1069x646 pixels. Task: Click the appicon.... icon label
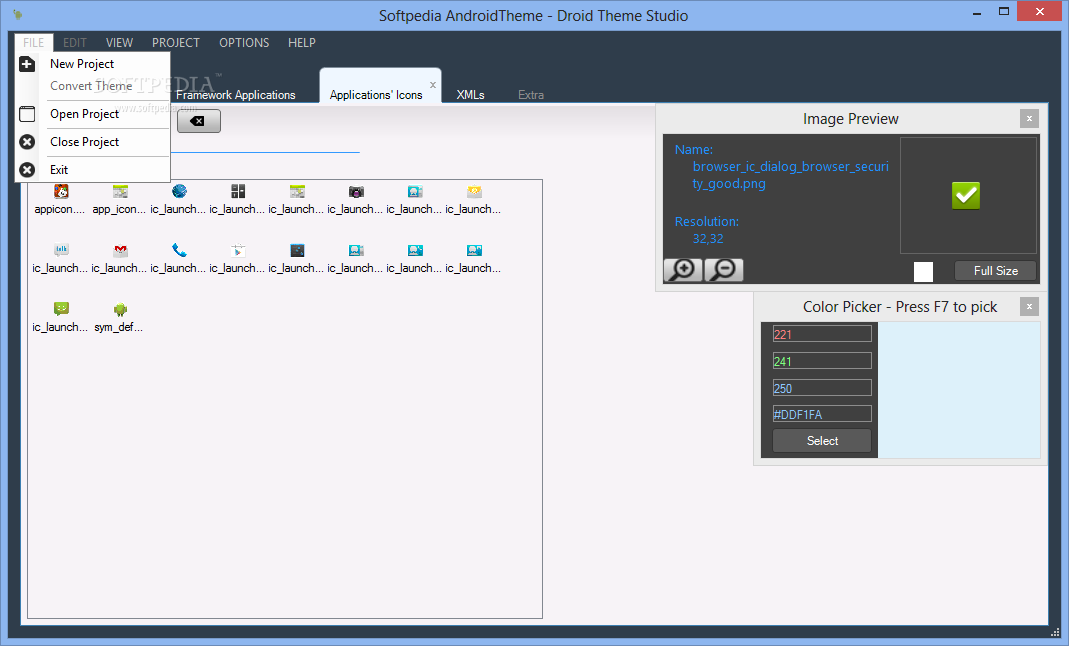point(60,209)
